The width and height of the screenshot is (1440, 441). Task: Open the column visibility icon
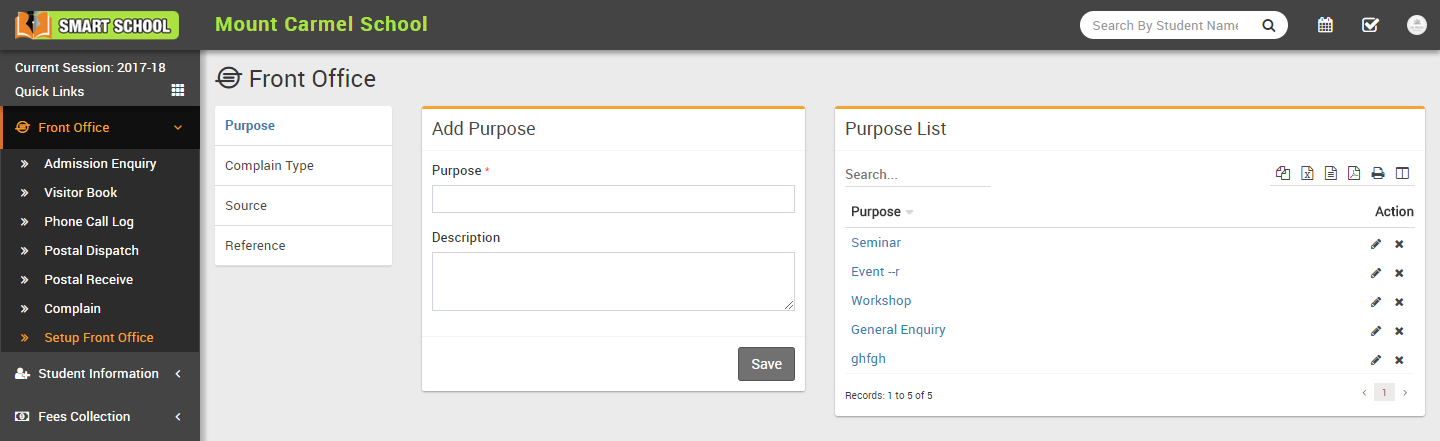[x=1402, y=173]
